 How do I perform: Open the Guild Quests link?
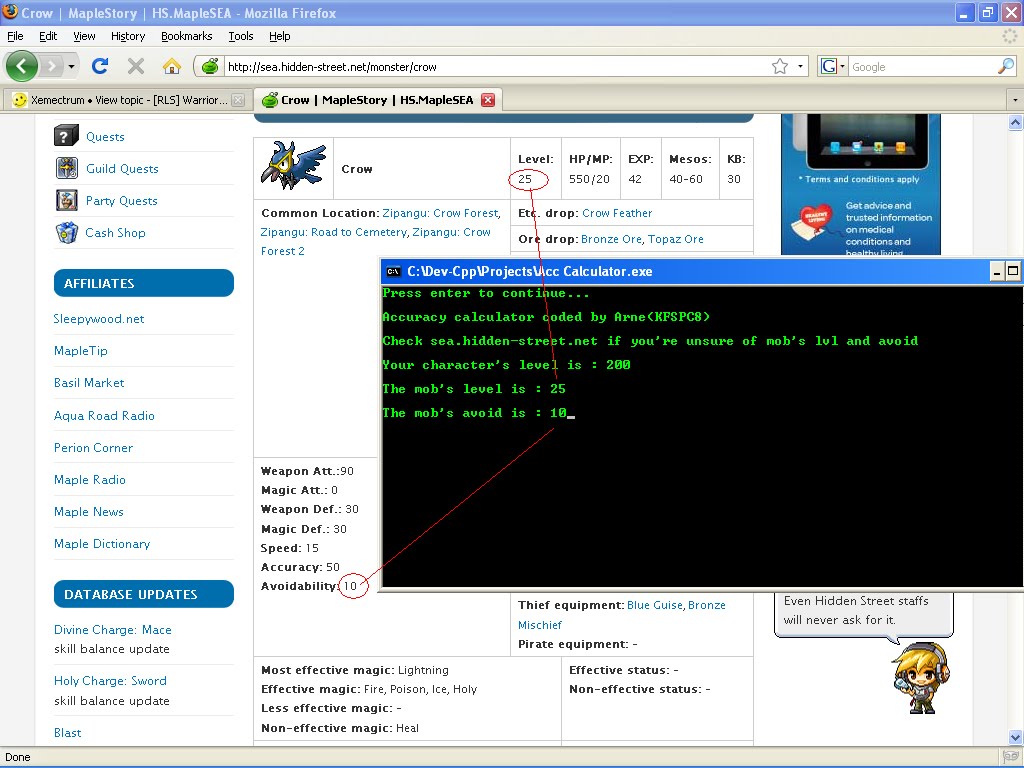coord(122,168)
